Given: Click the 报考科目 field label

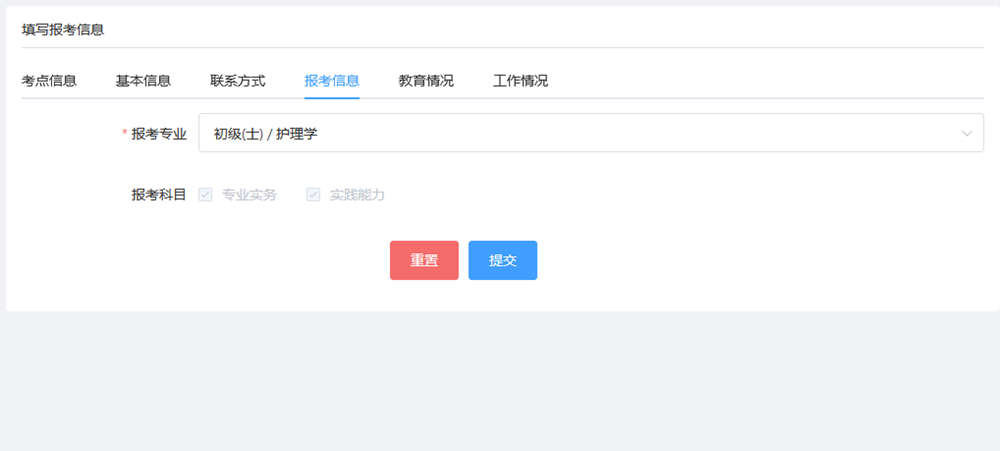Looking at the screenshot, I should click(x=159, y=195).
